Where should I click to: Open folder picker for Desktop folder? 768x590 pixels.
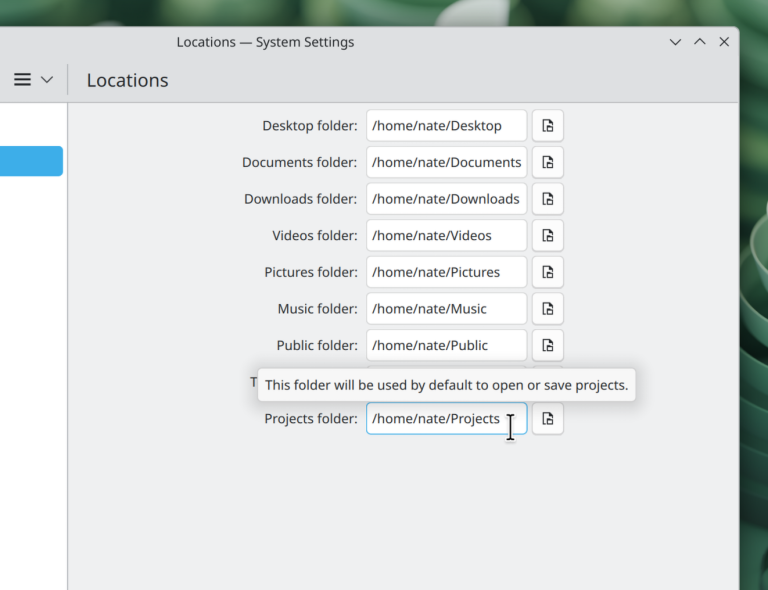[x=548, y=126]
